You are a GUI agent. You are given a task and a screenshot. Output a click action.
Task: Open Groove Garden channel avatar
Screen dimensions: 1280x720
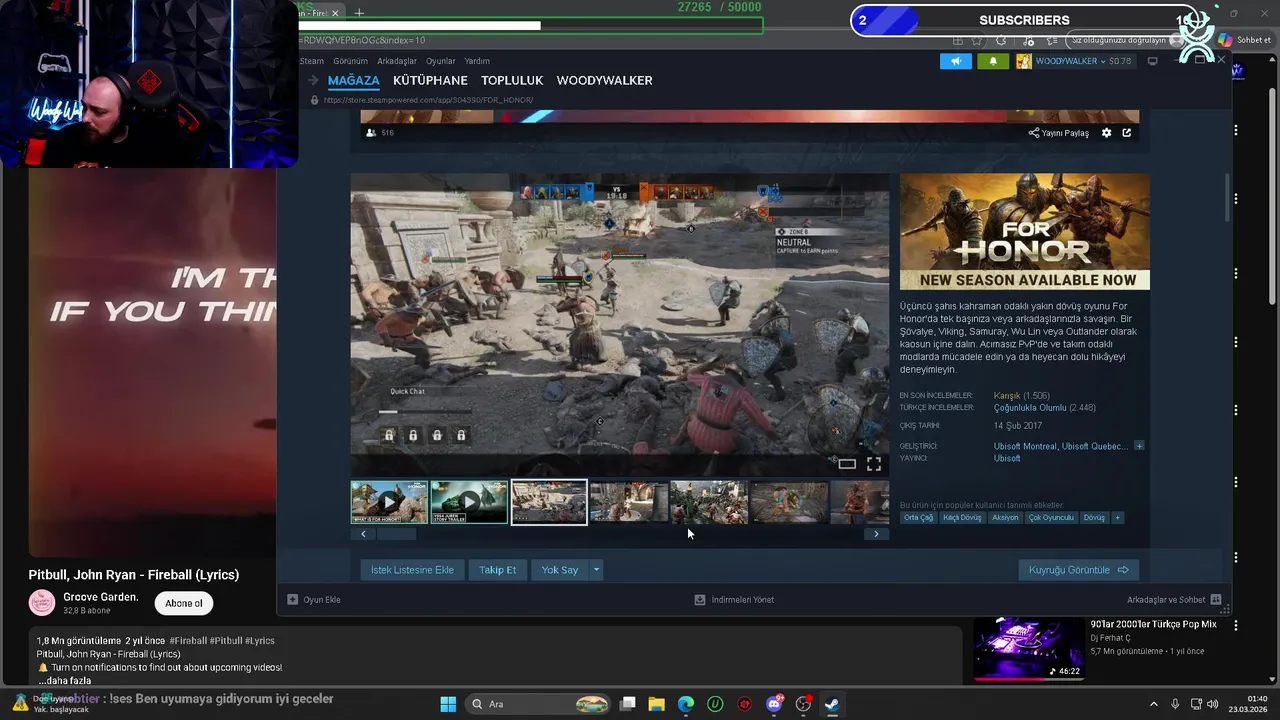point(42,603)
